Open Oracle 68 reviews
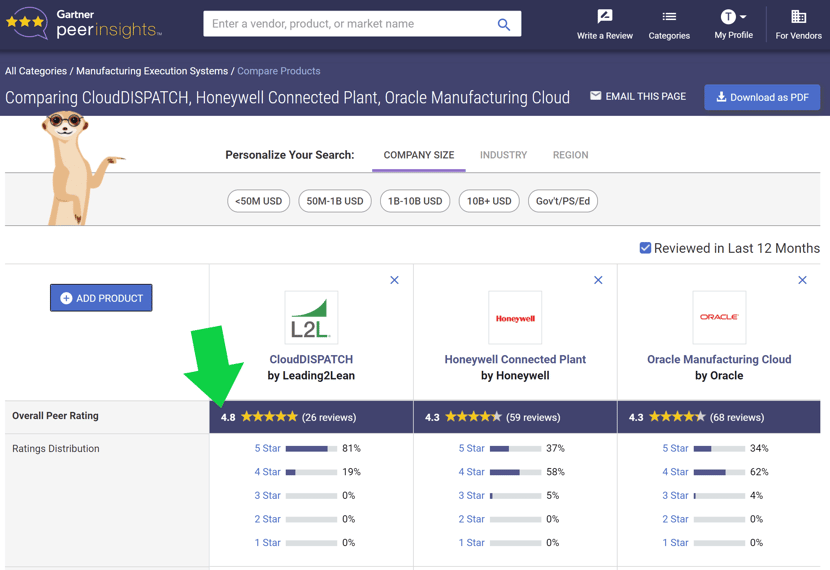Image resolution: width=830 pixels, height=570 pixels. [x=737, y=417]
